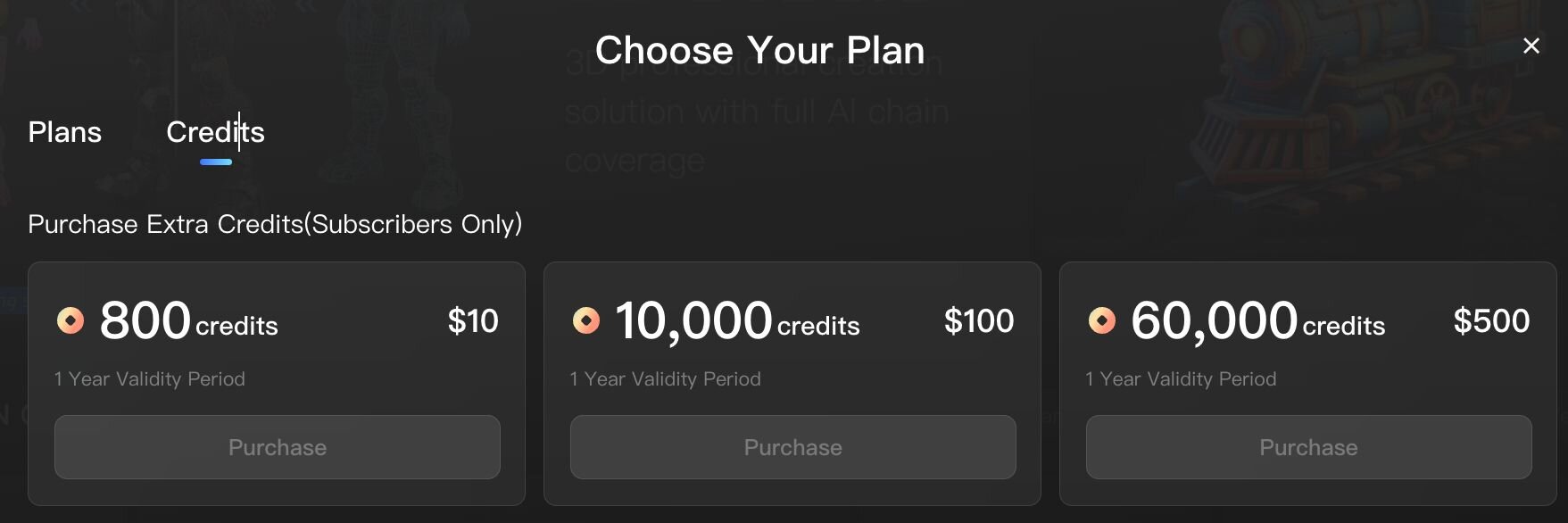Click validity period text in 60,000 credits card
1568x523 pixels.
(1181, 379)
